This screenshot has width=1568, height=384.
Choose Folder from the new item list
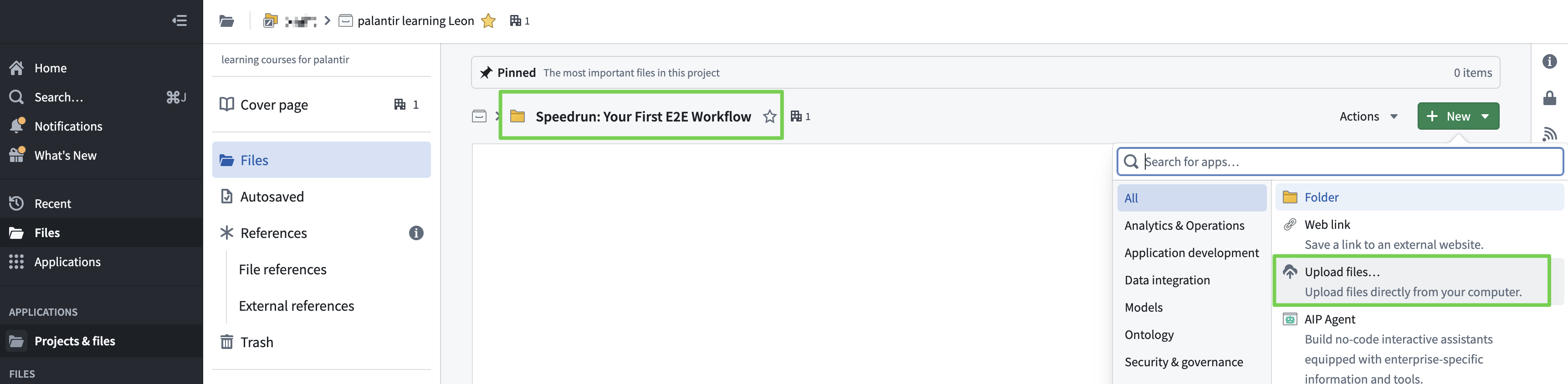click(1321, 197)
